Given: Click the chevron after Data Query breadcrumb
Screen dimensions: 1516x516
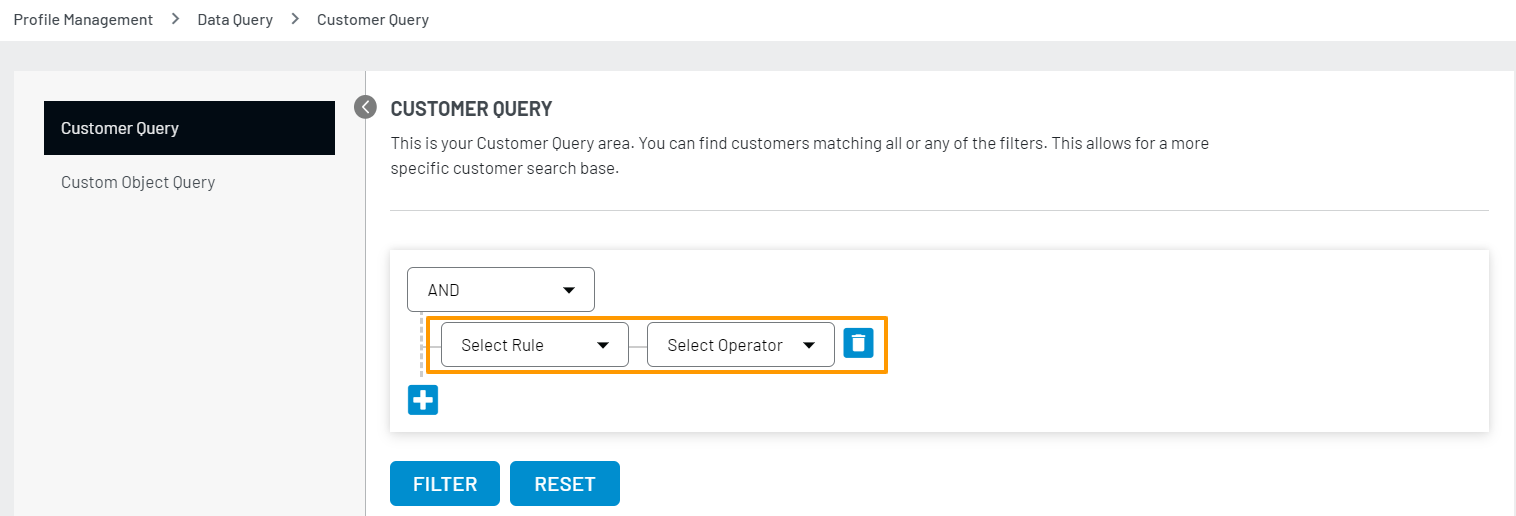Looking at the screenshot, I should [295, 20].
